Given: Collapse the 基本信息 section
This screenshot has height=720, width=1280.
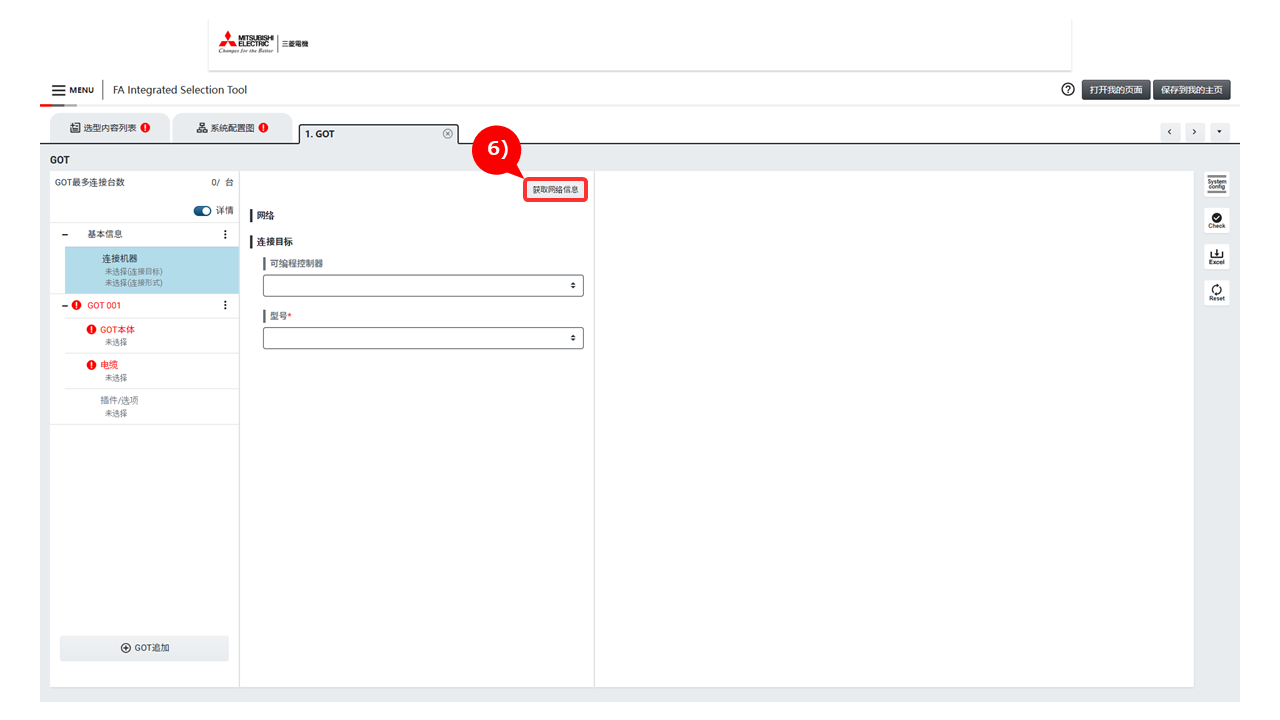Looking at the screenshot, I should click(x=65, y=234).
